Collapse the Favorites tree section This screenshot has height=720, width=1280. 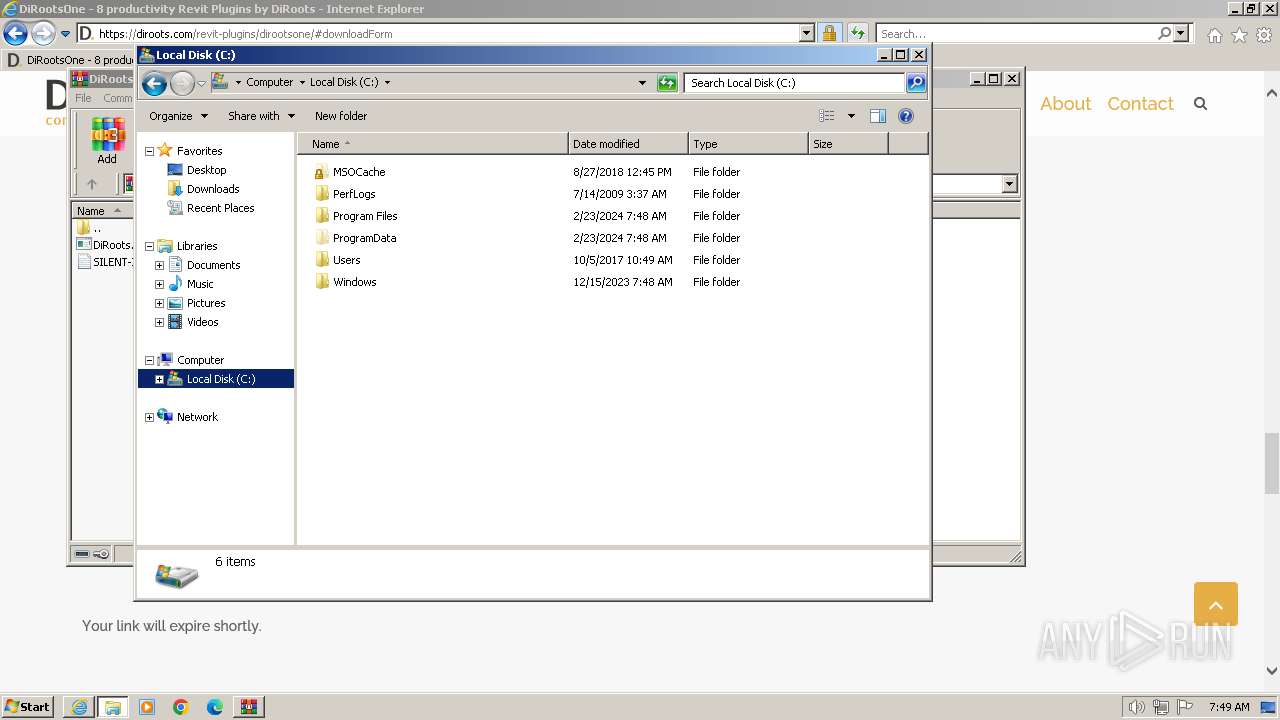pos(149,151)
